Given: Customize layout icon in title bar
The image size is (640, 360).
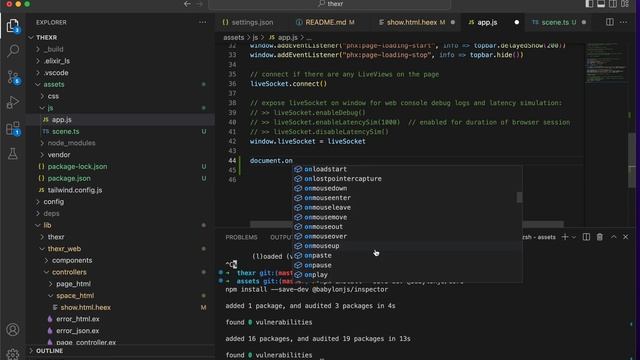Looking at the screenshot, I should [625, 4].
